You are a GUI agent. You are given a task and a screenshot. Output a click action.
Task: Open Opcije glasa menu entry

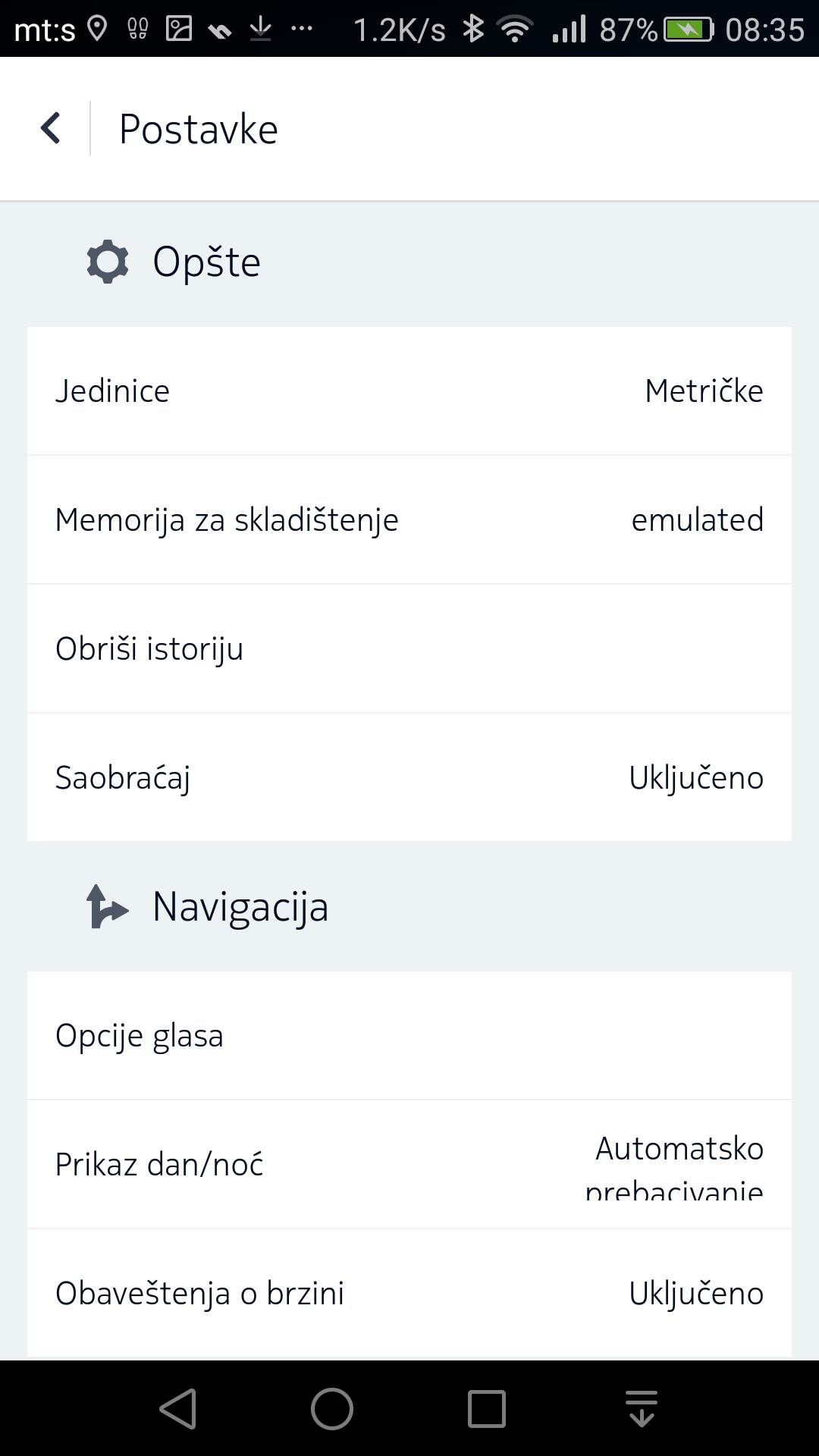pyautogui.click(x=409, y=1035)
